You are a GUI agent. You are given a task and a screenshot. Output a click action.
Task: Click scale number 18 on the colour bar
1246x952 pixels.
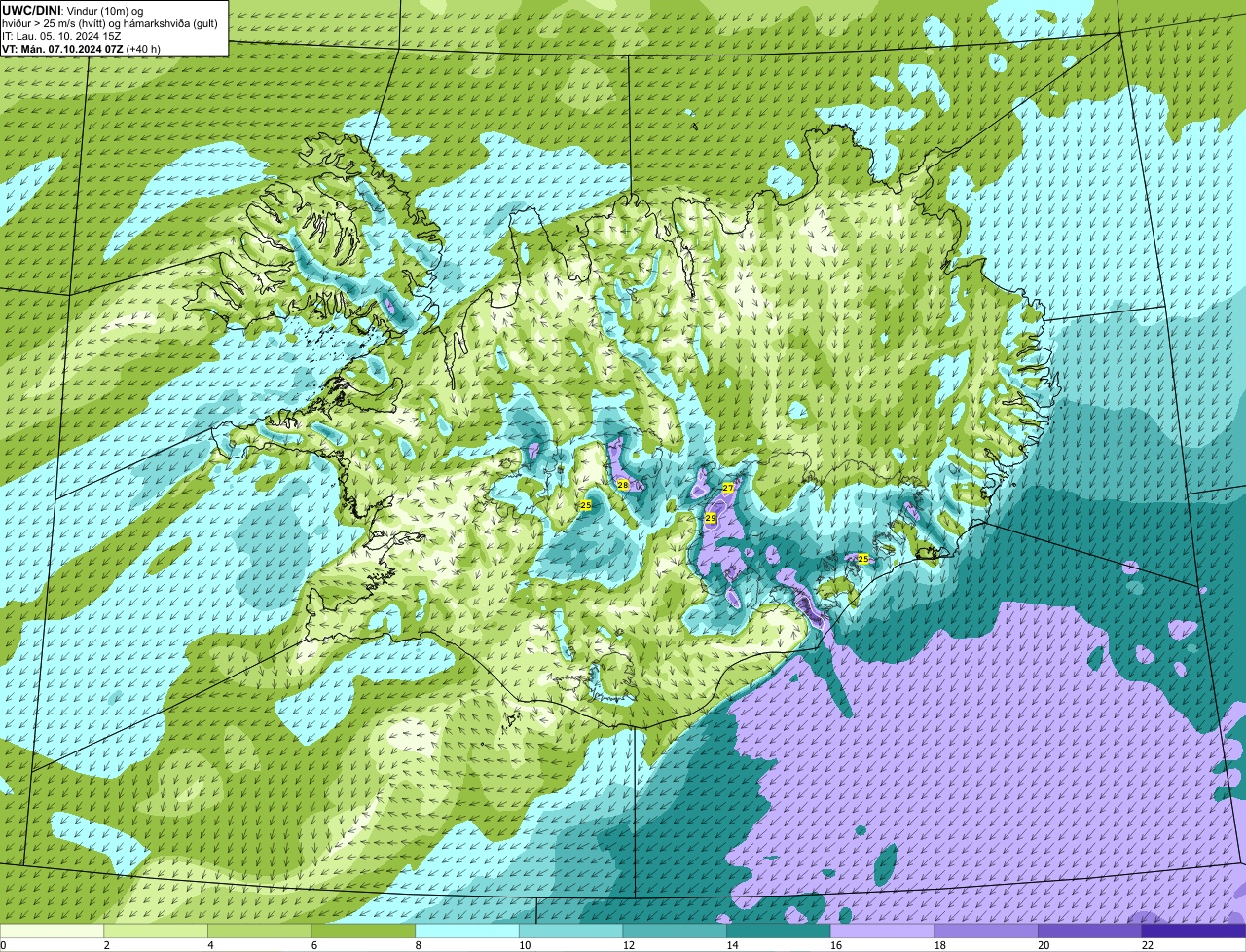(940, 945)
